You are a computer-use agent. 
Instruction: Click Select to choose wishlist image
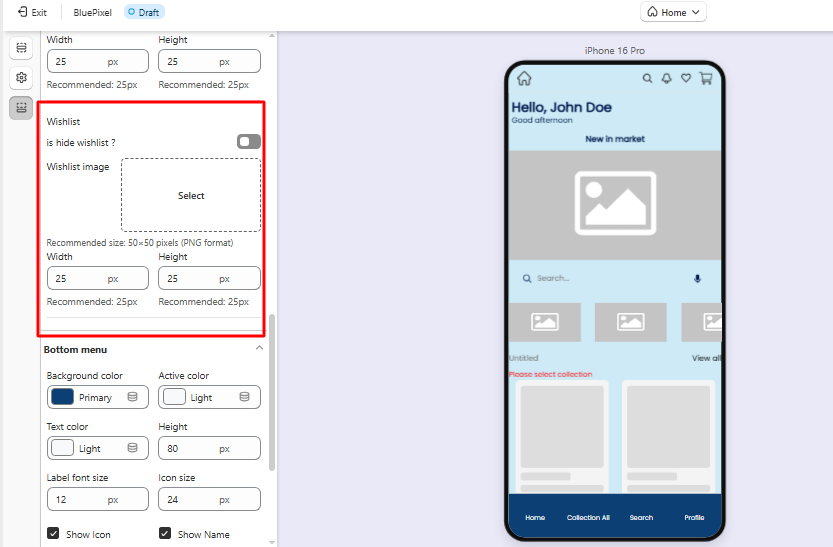point(191,195)
